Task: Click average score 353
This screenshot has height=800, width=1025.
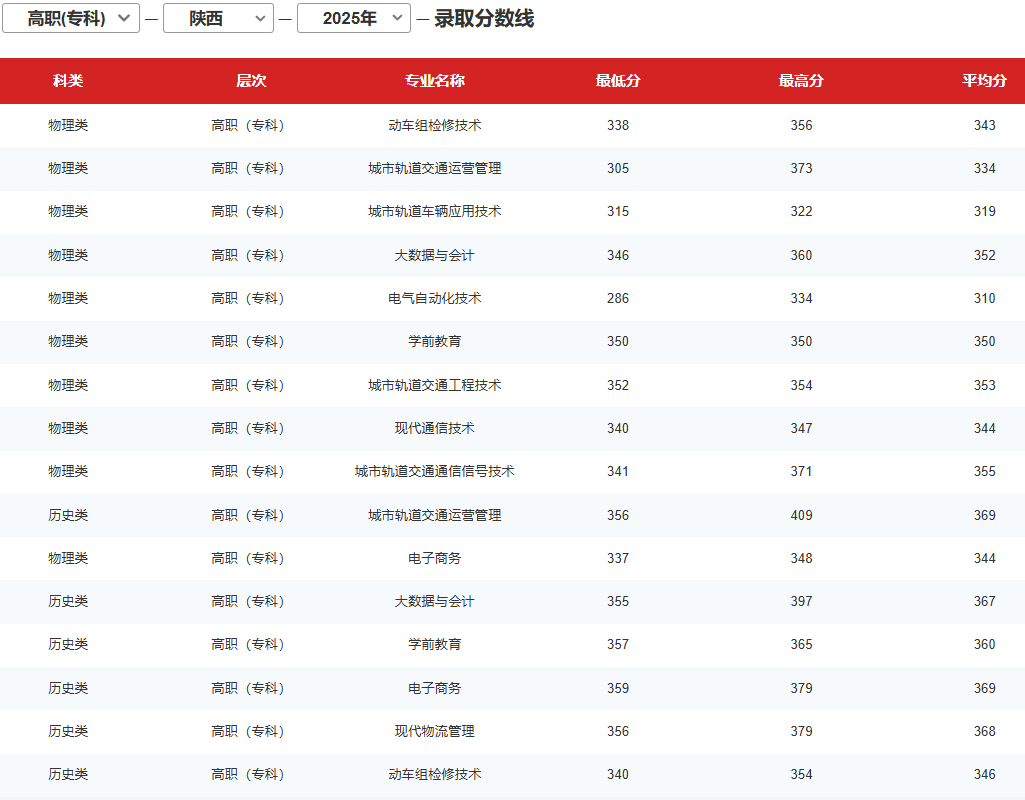Action: tap(984, 386)
